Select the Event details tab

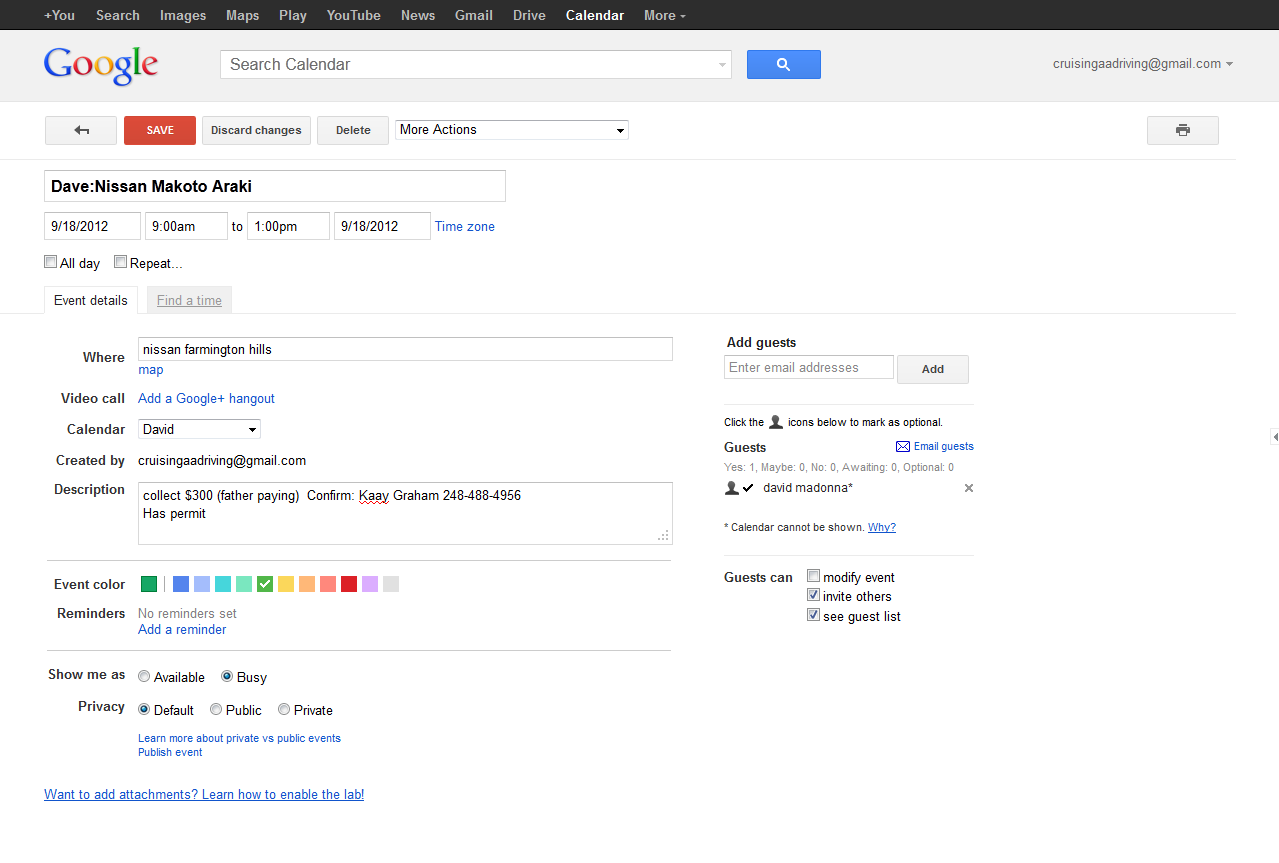click(x=91, y=300)
